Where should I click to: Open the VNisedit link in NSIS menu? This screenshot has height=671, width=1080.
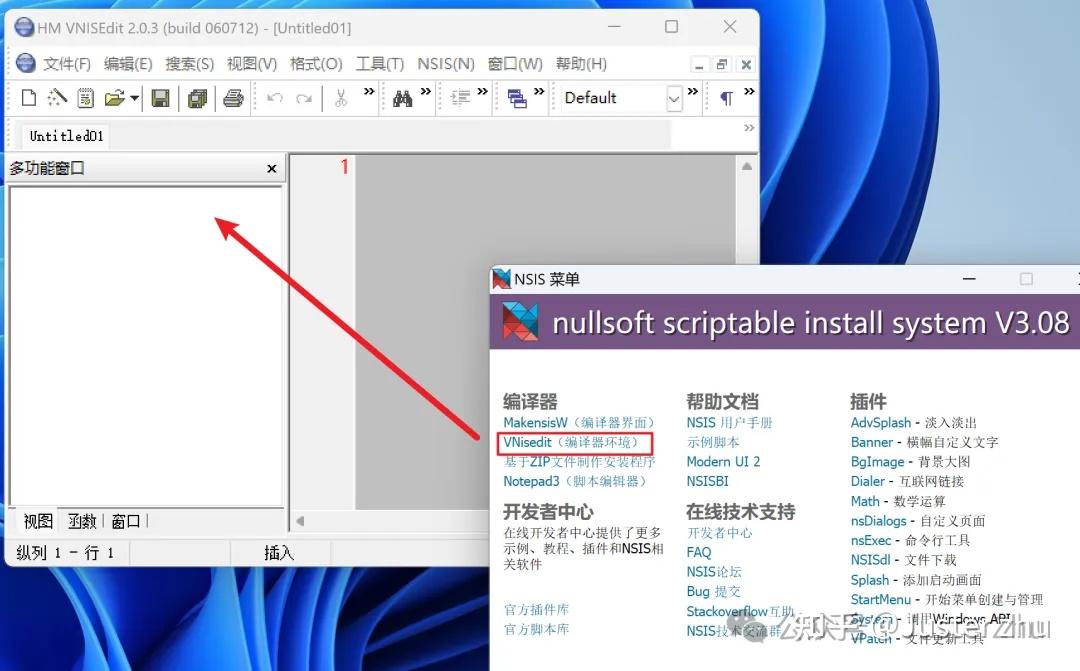pyautogui.click(x=571, y=442)
